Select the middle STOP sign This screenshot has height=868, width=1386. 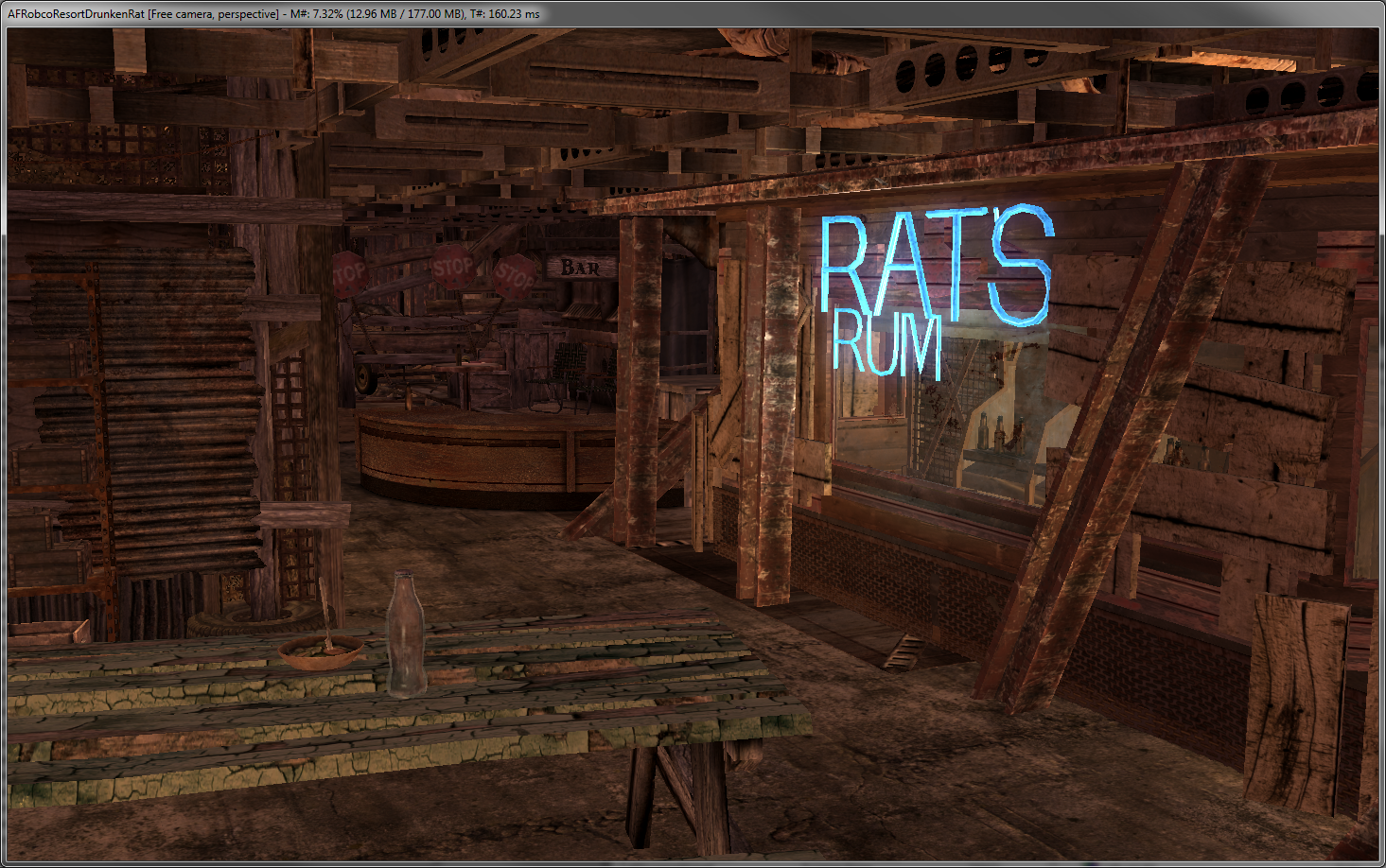point(452,266)
